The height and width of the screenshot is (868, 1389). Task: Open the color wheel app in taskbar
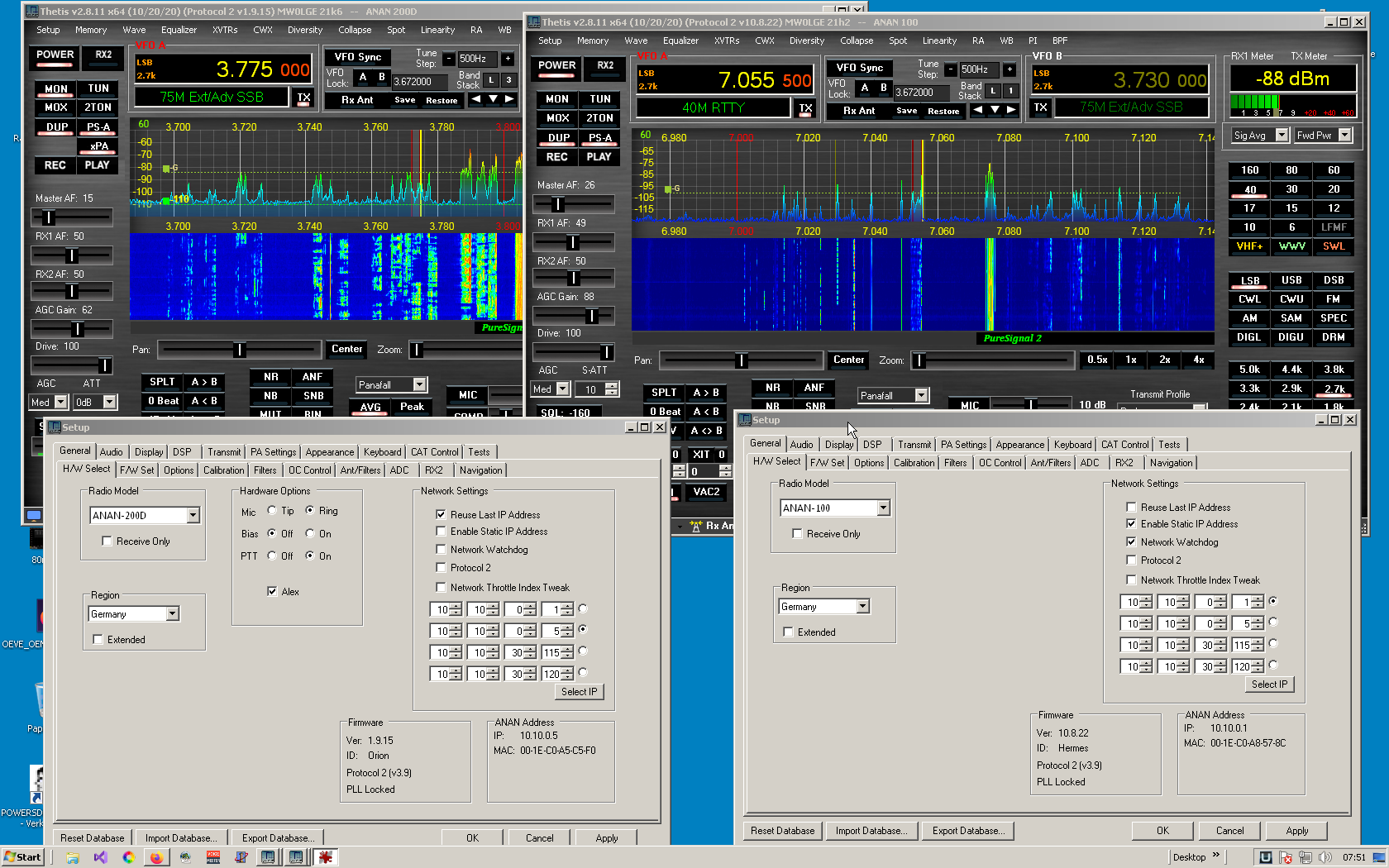coord(128,857)
